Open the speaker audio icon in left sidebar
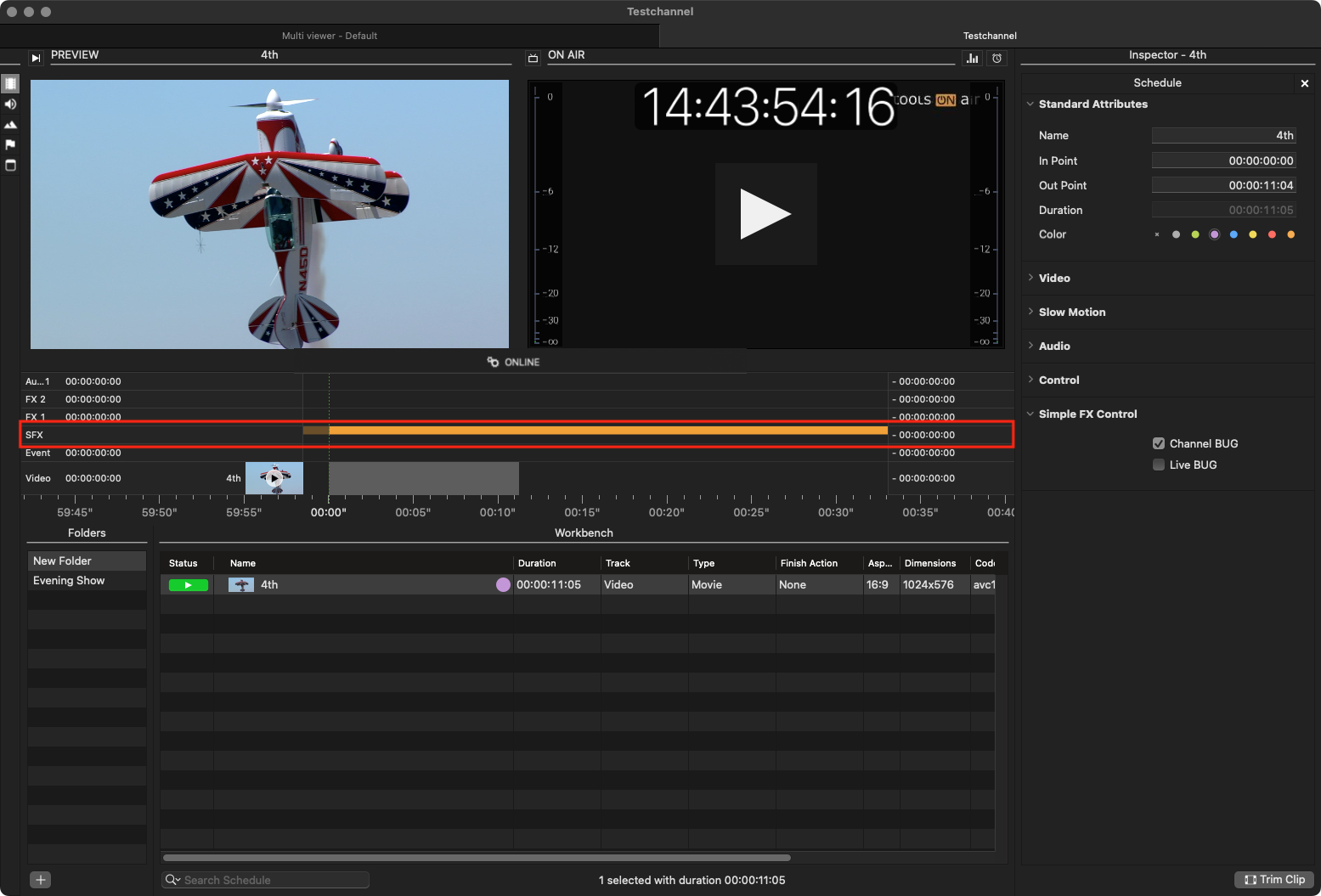This screenshot has height=896, width=1321. click(x=10, y=104)
